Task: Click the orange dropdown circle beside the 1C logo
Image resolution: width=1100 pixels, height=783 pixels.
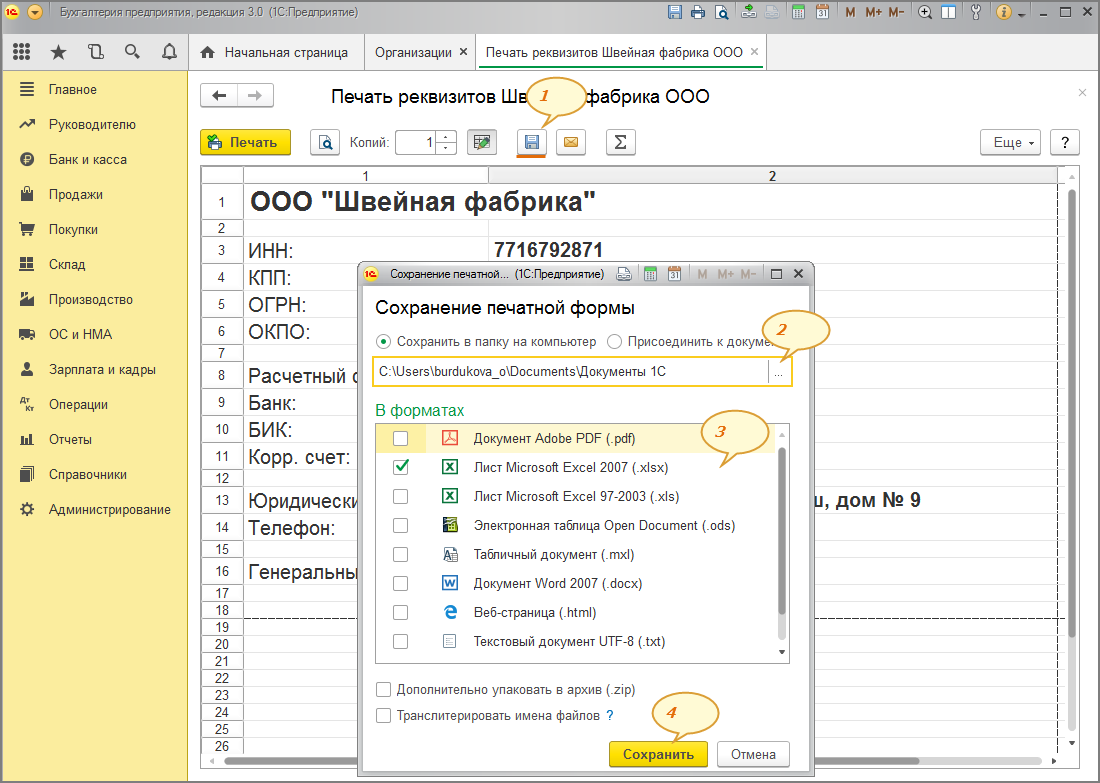Action: [x=34, y=12]
